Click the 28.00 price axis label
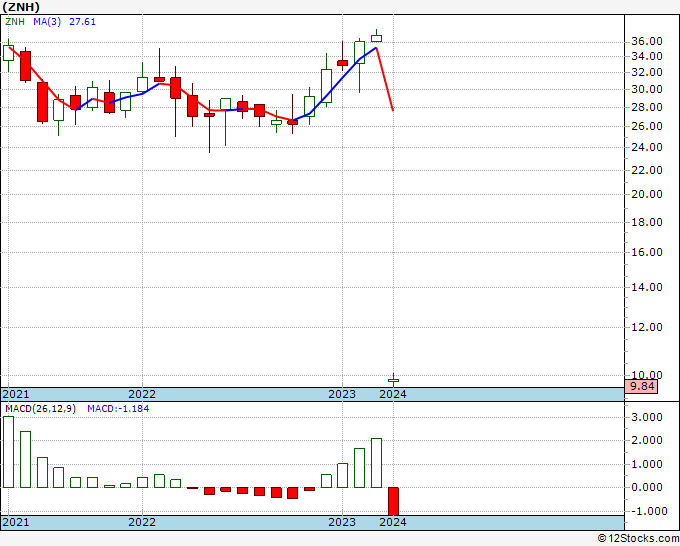The width and height of the screenshot is (680, 546). [647, 107]
